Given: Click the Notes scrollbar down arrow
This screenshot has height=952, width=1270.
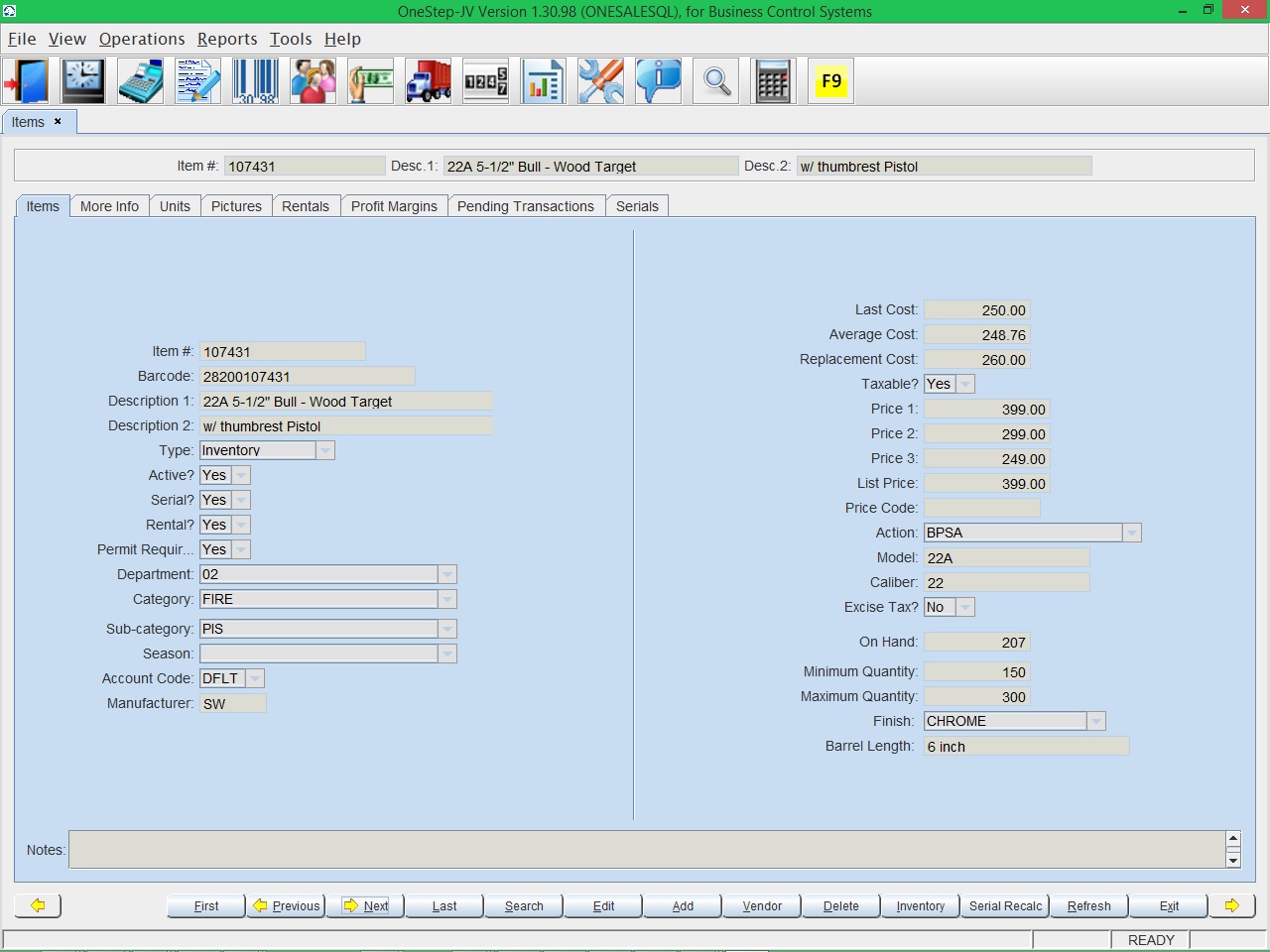Looking at the screenshot, I should 1233,860.
